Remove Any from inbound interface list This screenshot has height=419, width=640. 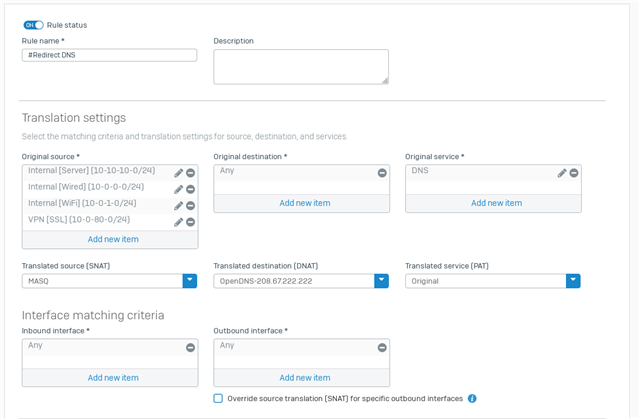pos(190,348)
